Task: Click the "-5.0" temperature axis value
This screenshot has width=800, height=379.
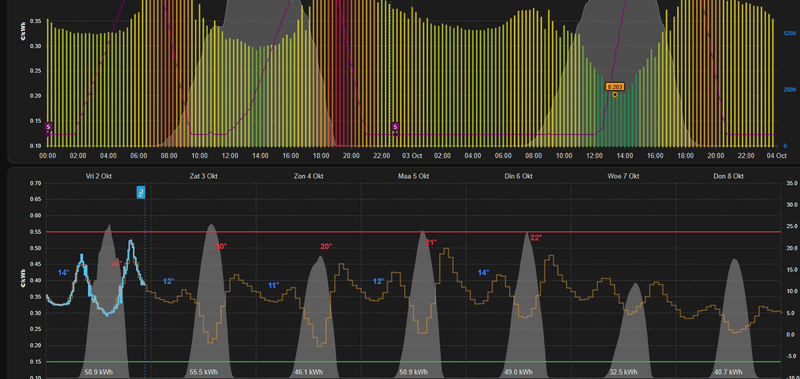Action: (x=792, y=356)
